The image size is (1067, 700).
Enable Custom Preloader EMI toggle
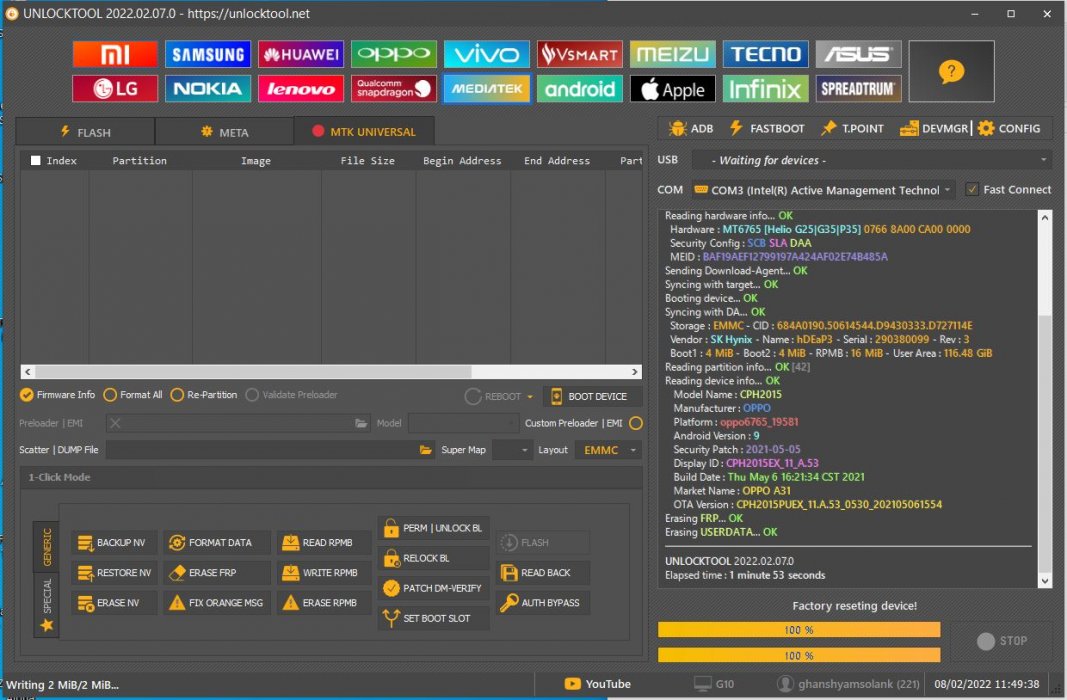[x=636, y=423]
